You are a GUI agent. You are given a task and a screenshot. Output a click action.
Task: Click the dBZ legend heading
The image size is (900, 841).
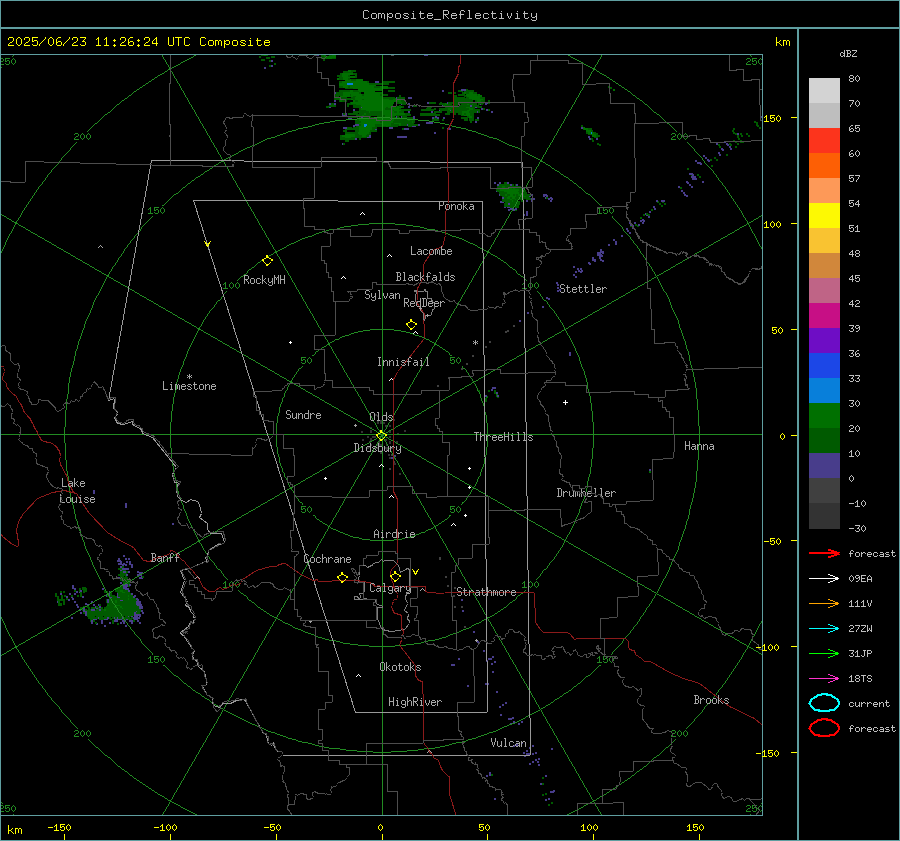click(848, 53)
